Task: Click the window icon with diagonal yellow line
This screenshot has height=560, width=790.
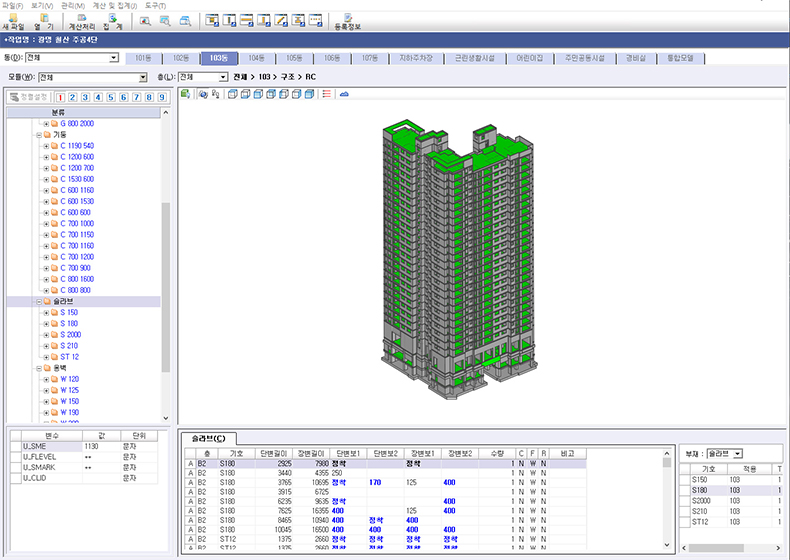Action: point(281,21)
